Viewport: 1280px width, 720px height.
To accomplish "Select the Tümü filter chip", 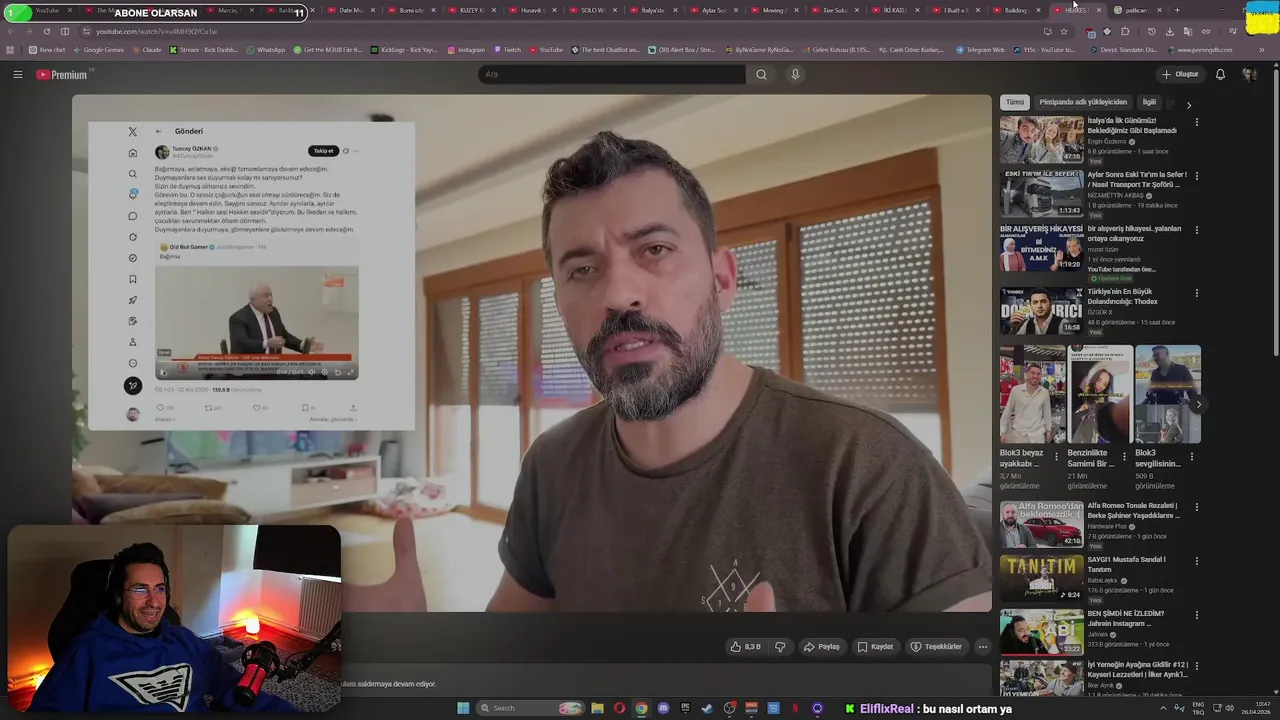I will (1015, 102).
